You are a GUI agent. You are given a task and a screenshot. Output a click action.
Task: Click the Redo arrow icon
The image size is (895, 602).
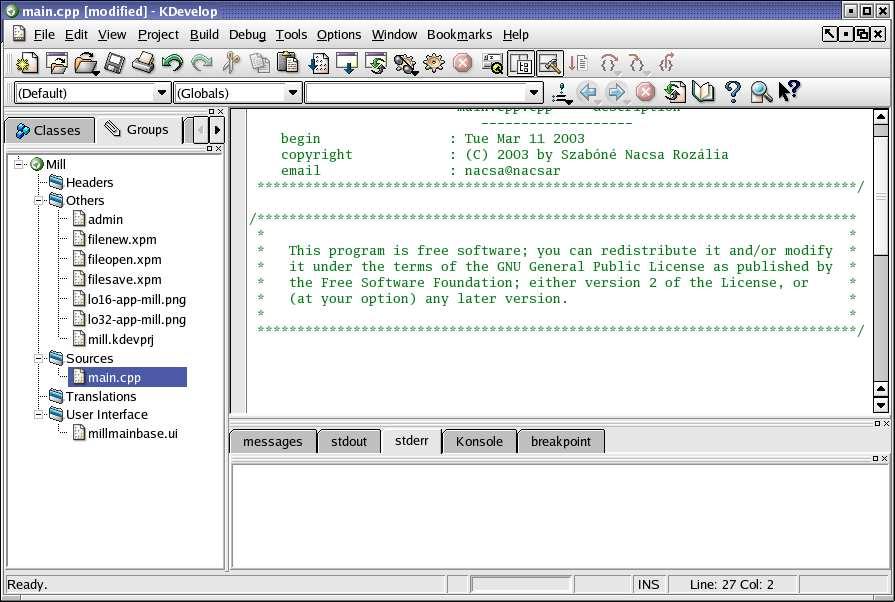coord(201,63)
